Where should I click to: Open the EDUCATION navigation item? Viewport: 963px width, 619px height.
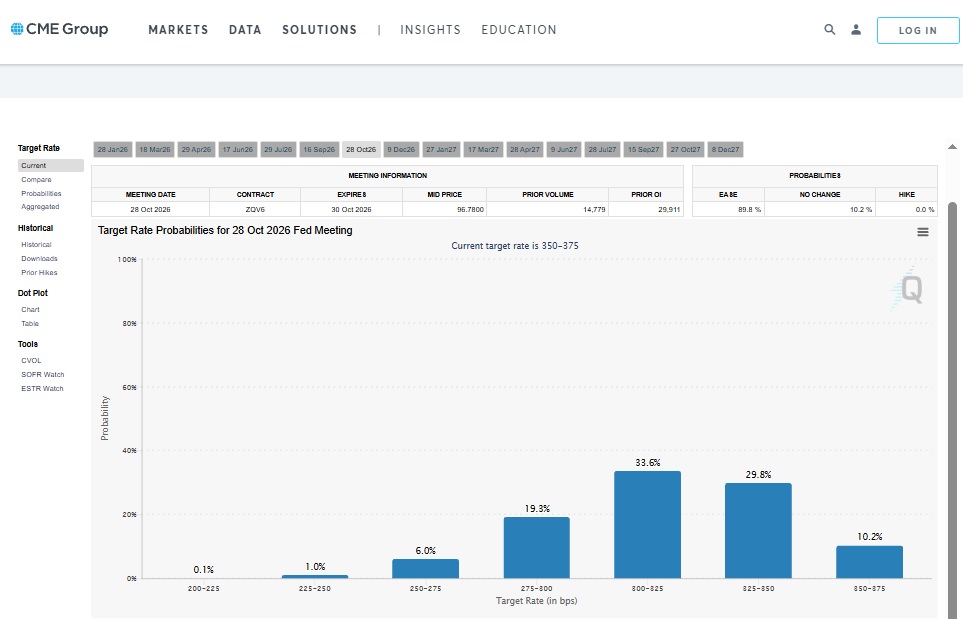click(x=518, y=30)
